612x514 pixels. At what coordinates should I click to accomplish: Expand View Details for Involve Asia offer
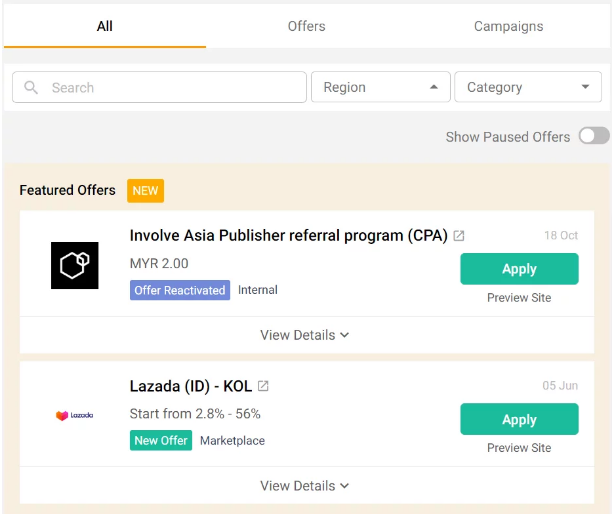[x=304, y=335]
